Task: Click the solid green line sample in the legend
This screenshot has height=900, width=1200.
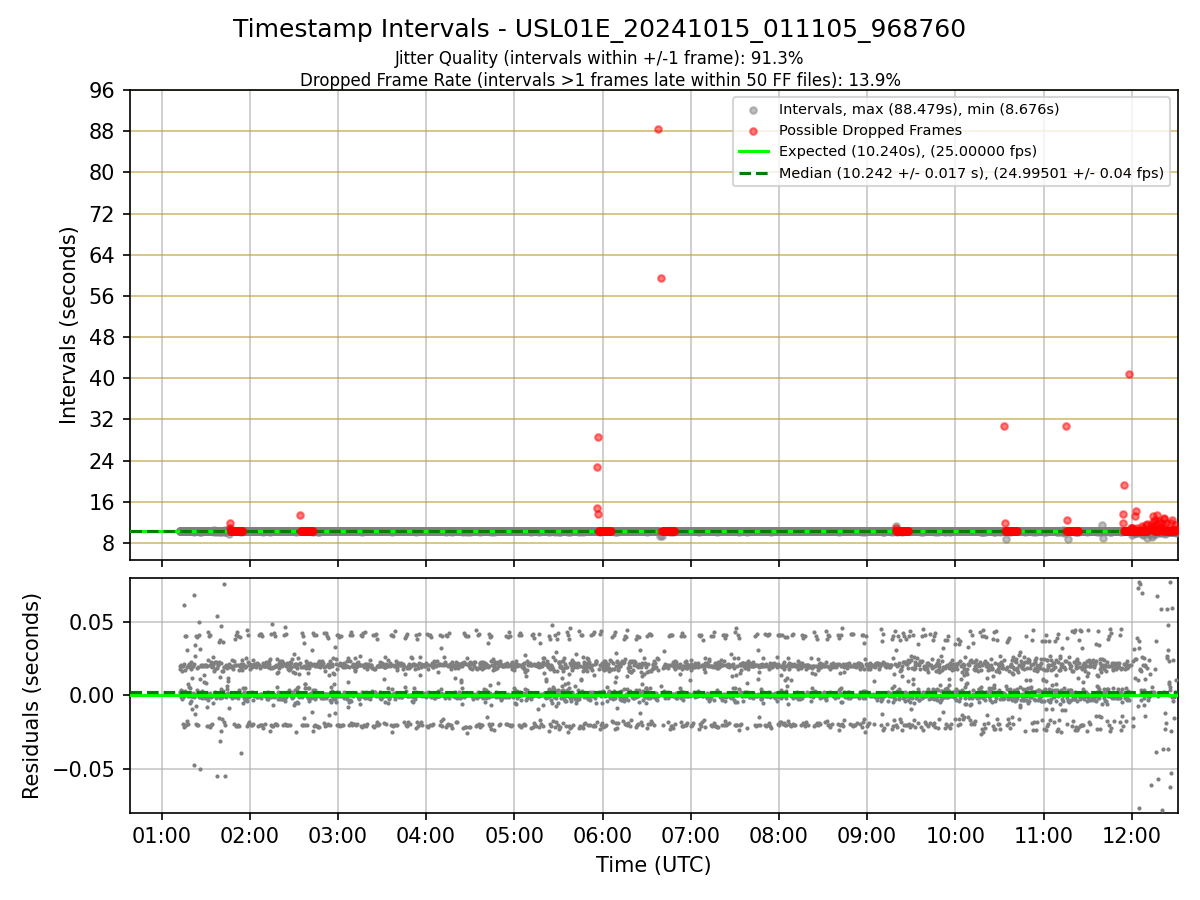Action: pyautogui.click(x=754, y=152)
